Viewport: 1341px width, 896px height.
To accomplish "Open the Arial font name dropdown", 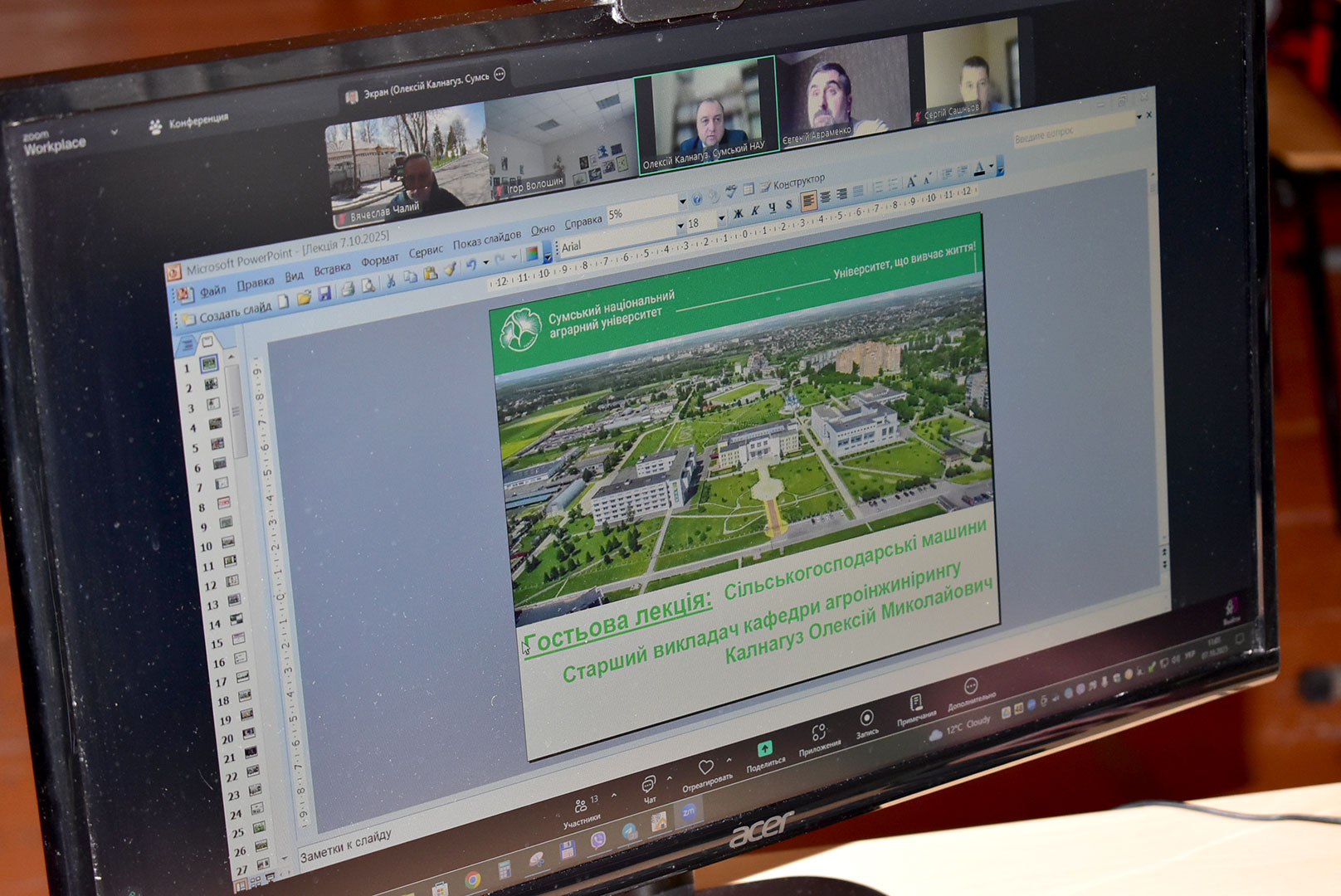I will (680, 226).
